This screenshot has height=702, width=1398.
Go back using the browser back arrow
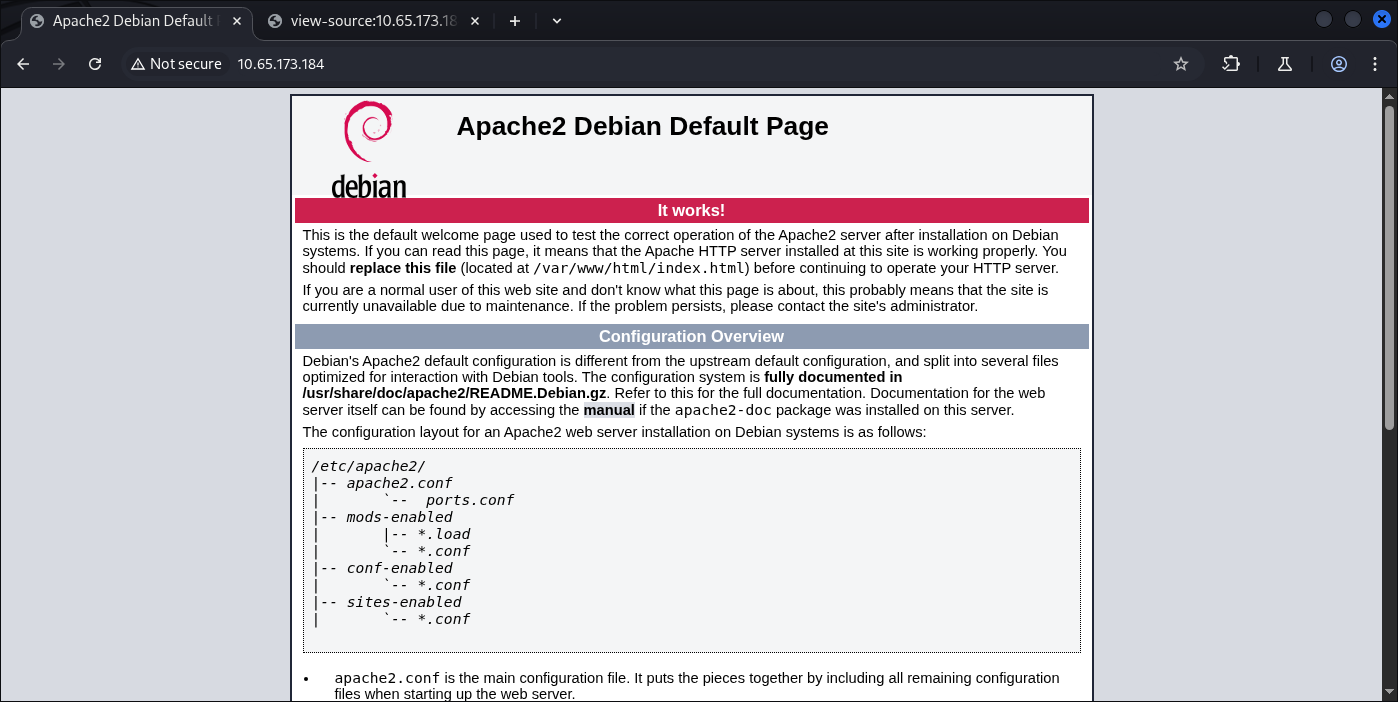click(23, 64)
